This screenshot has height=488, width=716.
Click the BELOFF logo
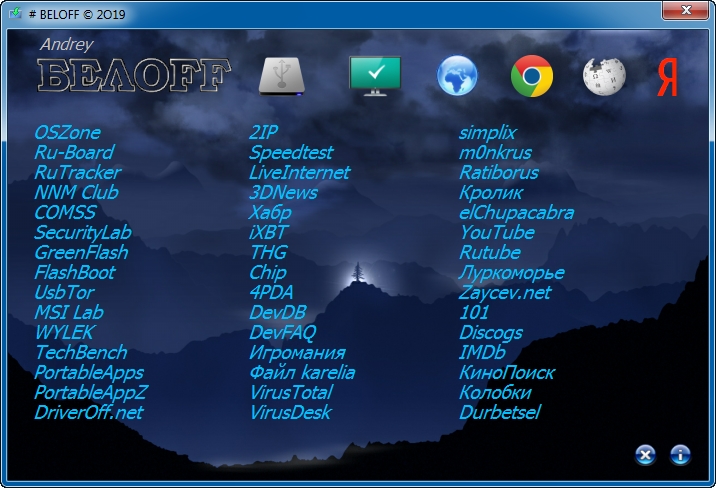click(x=135, y=75)
